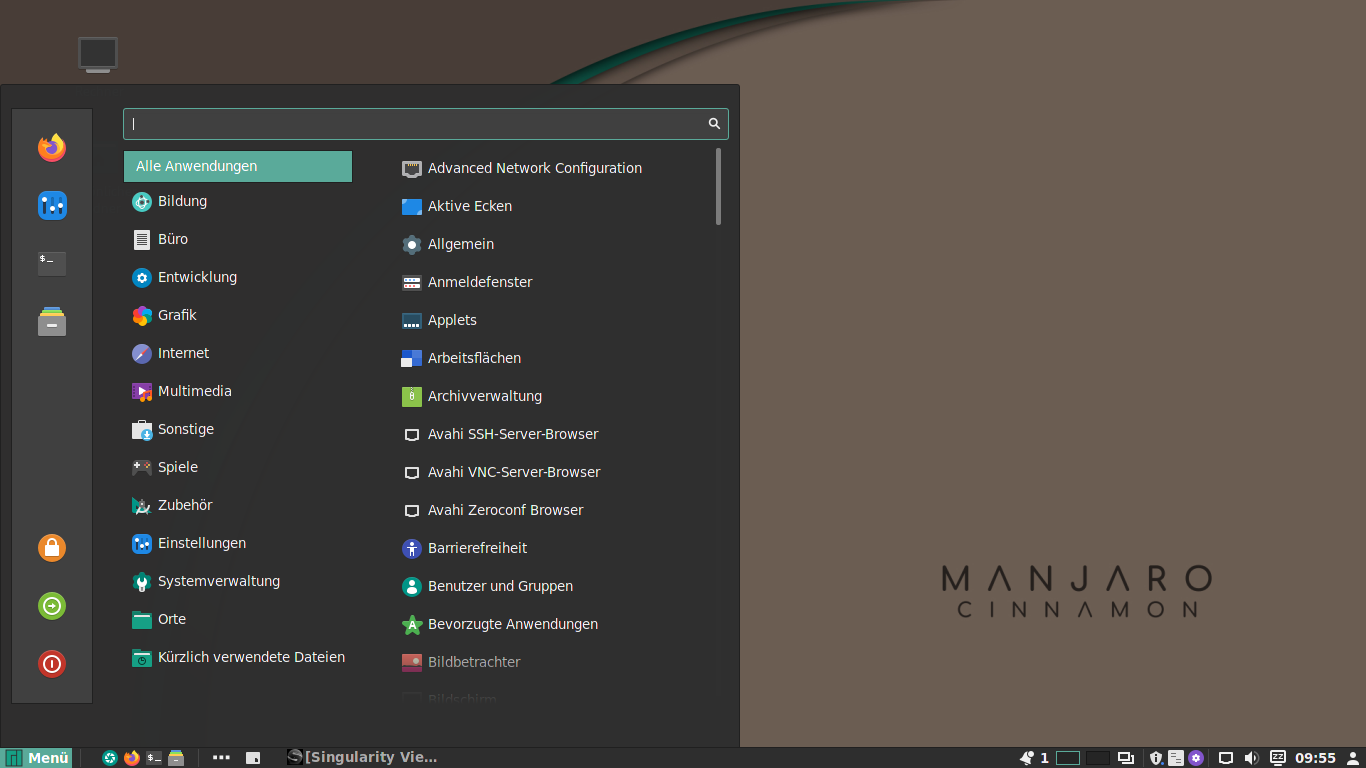Open the clock calendar showing 09:55
The height and width of the screenshot is (768, 1366).
(1316, 758)
